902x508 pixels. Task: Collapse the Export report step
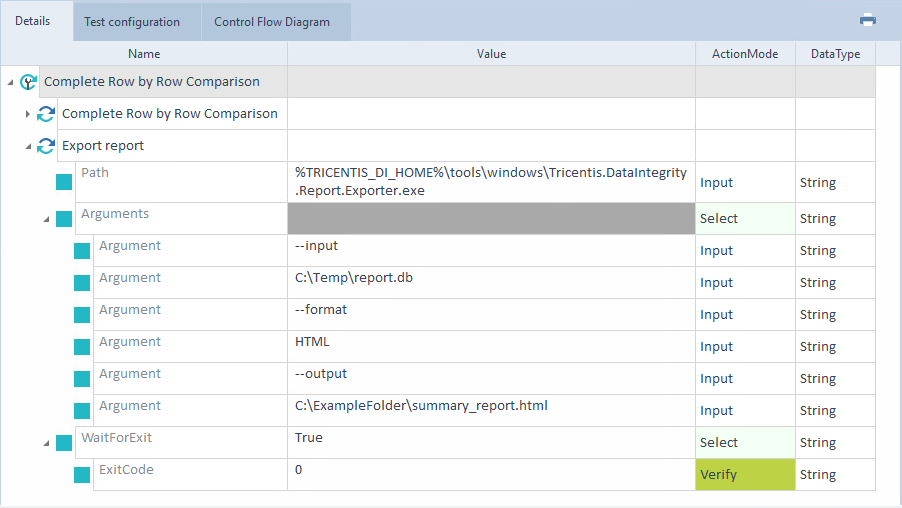point(28,146)
